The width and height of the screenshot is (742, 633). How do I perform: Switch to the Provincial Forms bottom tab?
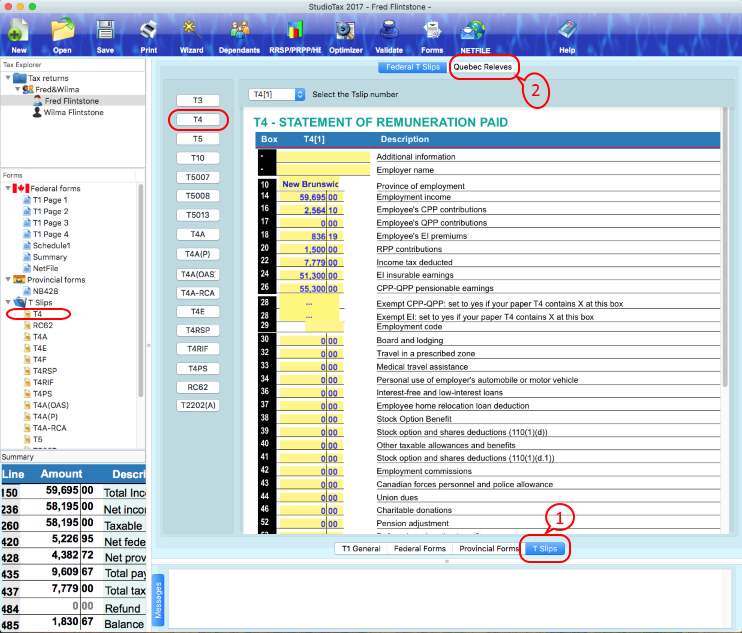(488, 548)
